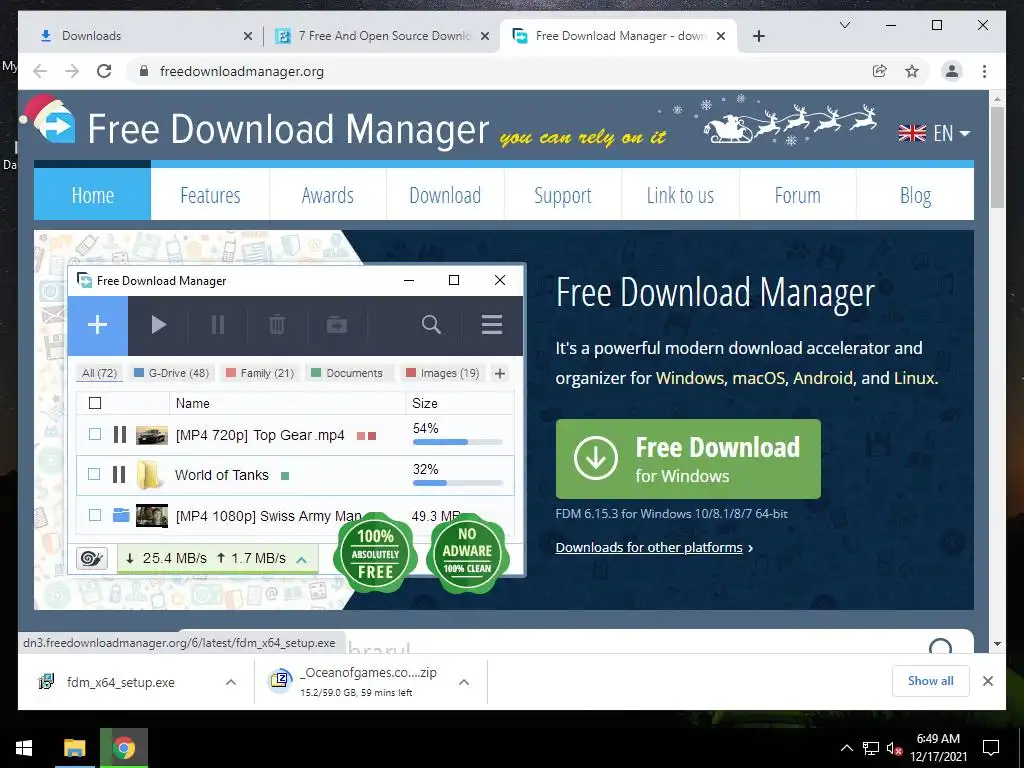Open File Explorer from the taskbar
The width and height of the screenshot is (1024, 768).
click(74, 748)
